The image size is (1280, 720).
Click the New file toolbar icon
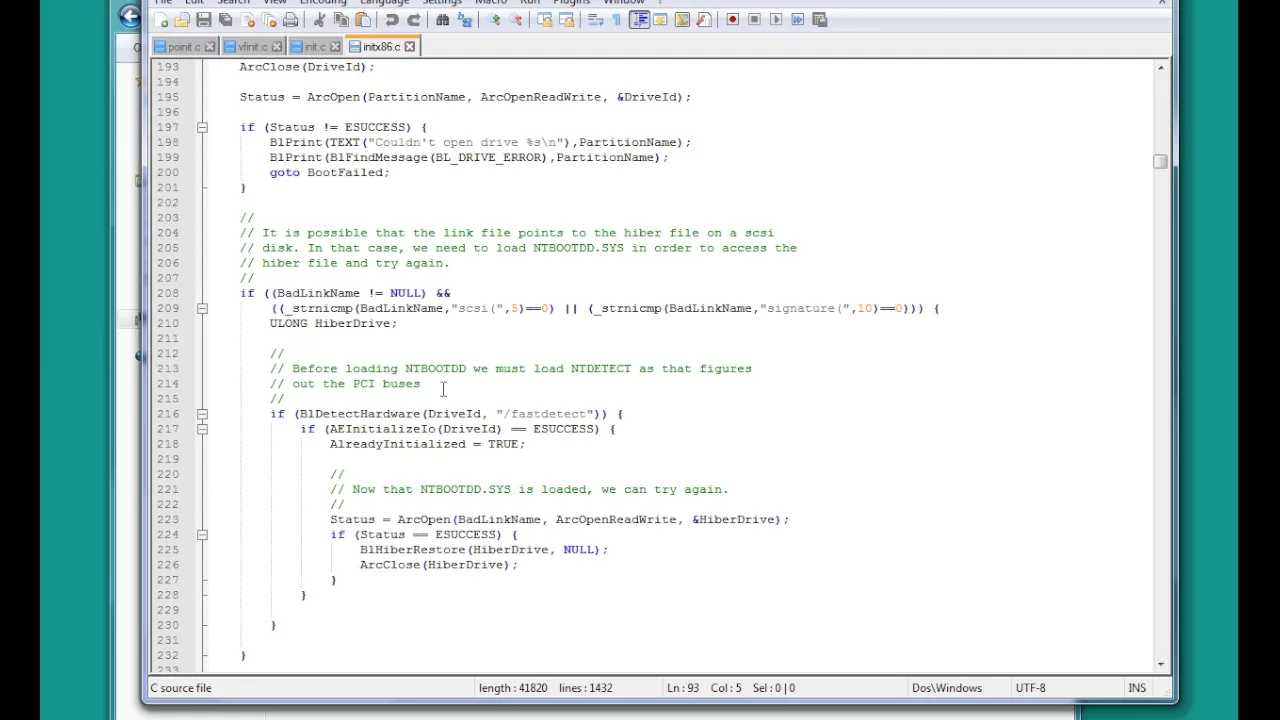tap(161, 19)
